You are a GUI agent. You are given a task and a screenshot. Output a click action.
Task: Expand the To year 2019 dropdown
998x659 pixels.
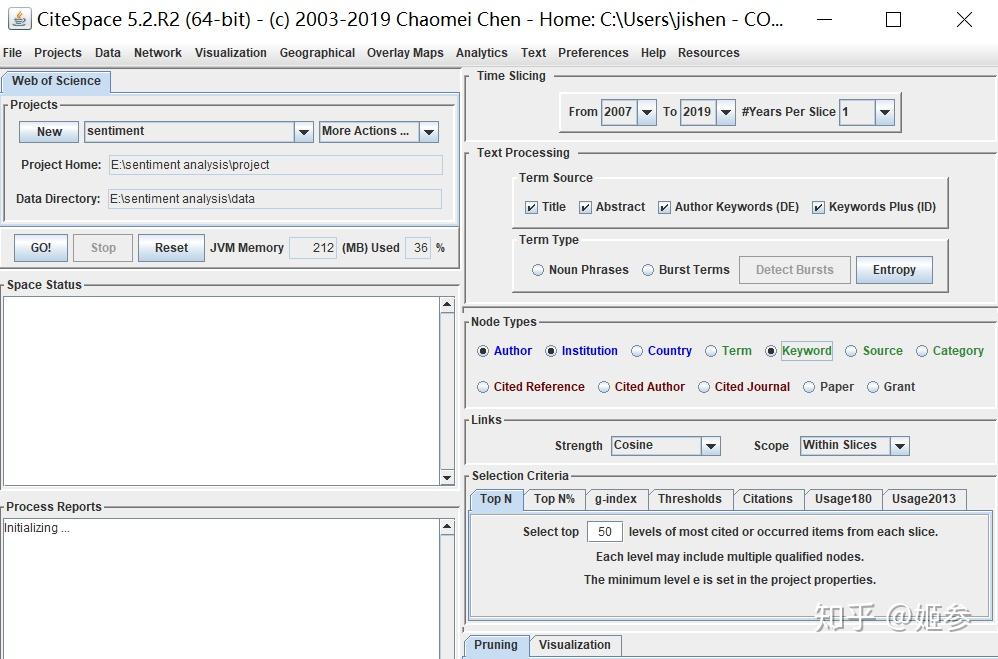[726, 112]
